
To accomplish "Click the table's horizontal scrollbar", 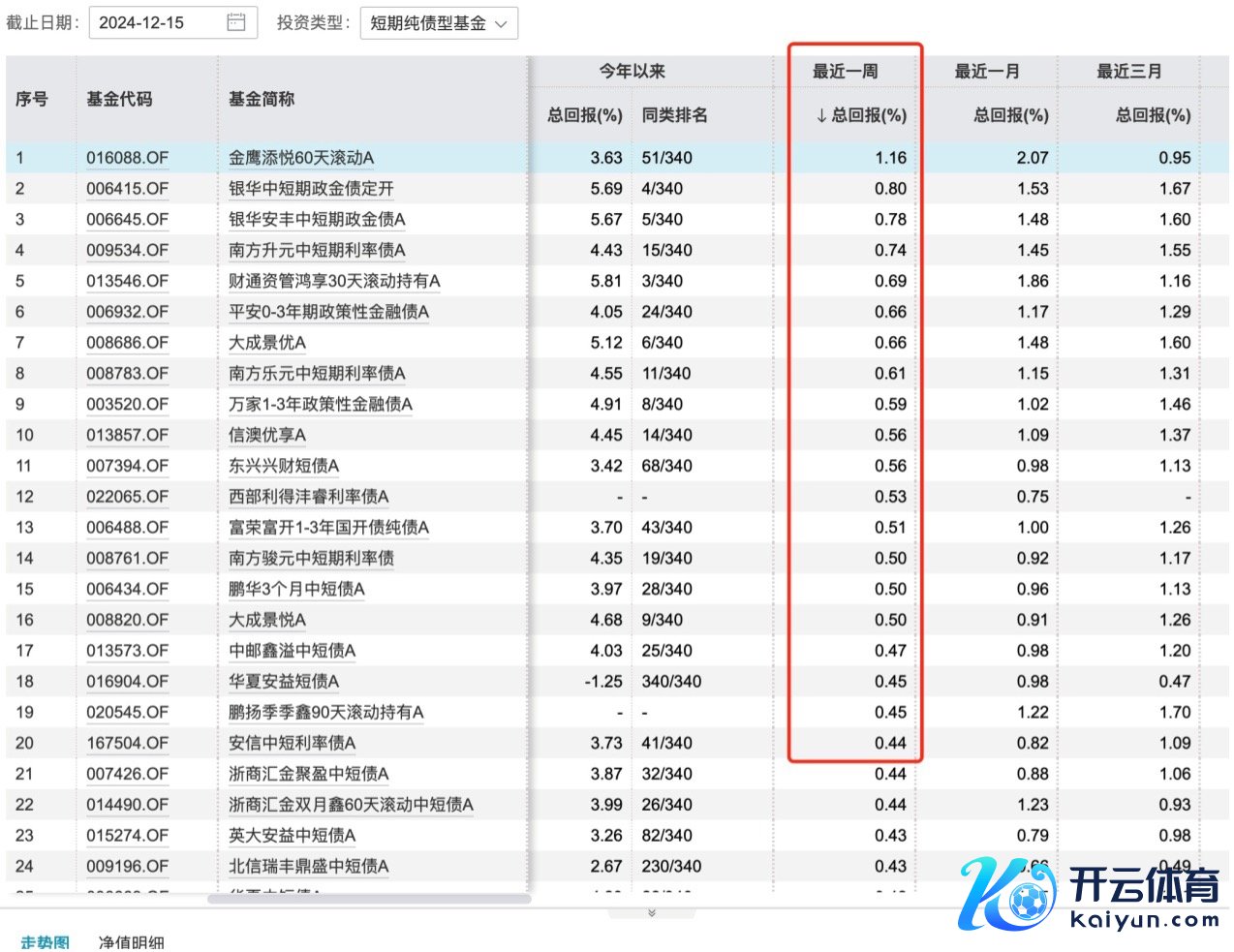I will tap(368, 899).
